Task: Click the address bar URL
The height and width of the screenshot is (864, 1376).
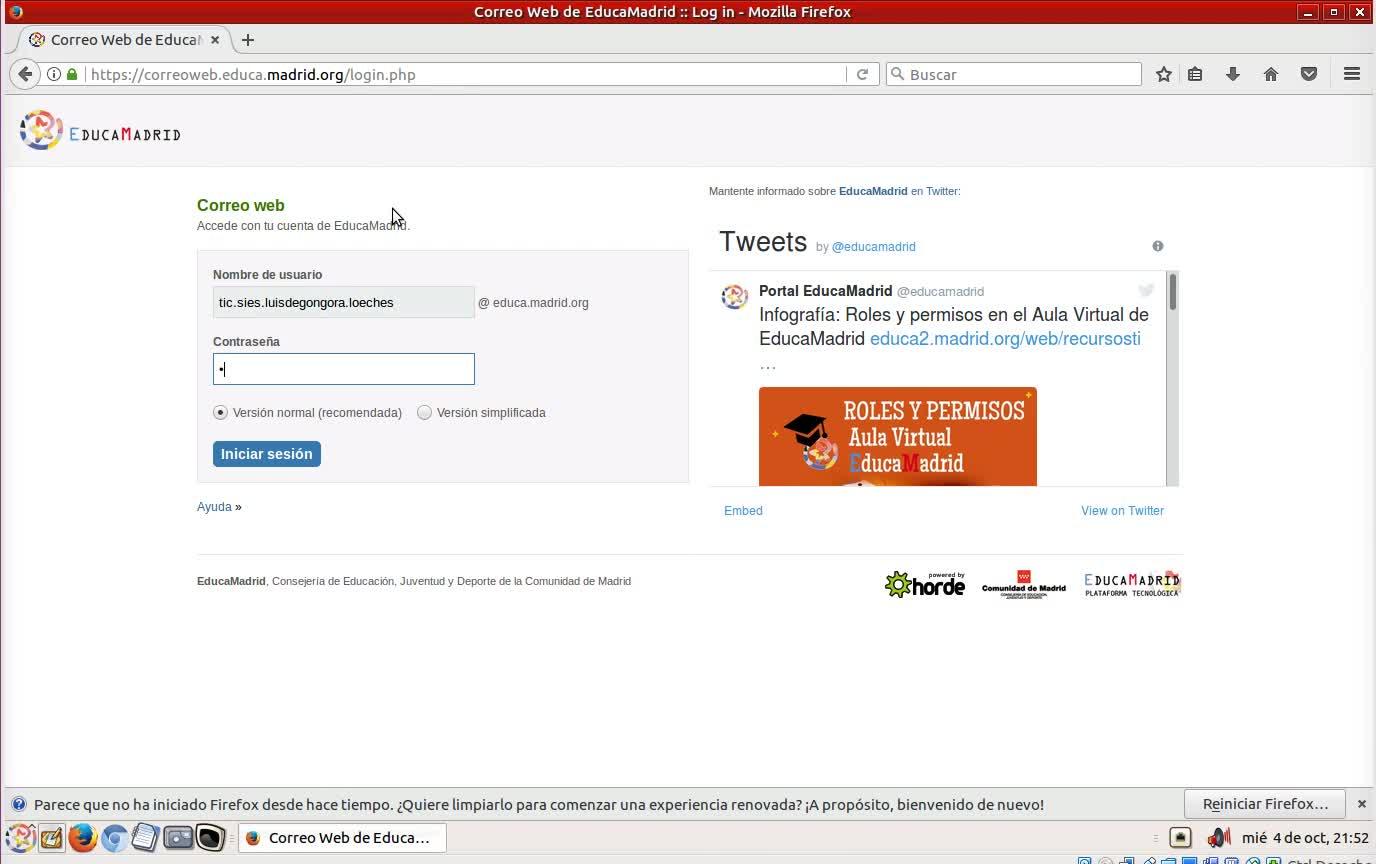Action: tap(253, 74)
